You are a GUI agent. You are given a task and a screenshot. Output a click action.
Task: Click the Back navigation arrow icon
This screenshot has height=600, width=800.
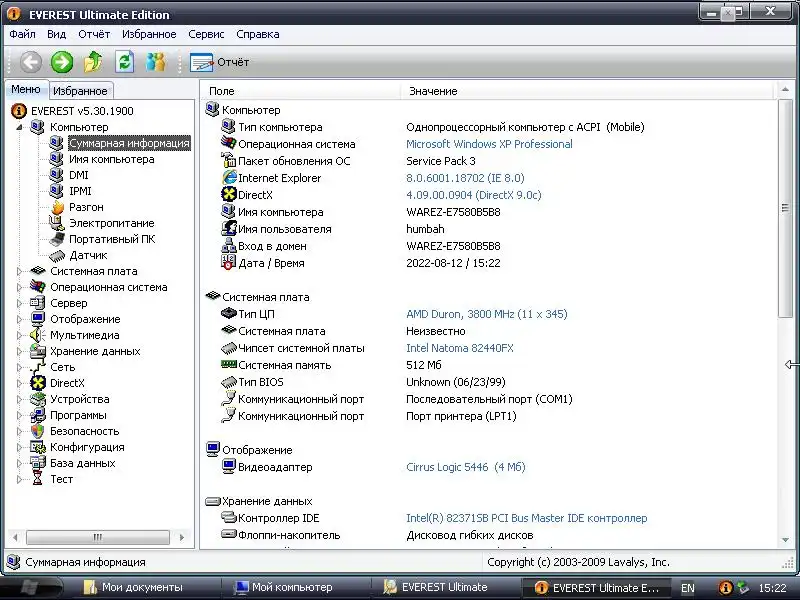point(31,62)
